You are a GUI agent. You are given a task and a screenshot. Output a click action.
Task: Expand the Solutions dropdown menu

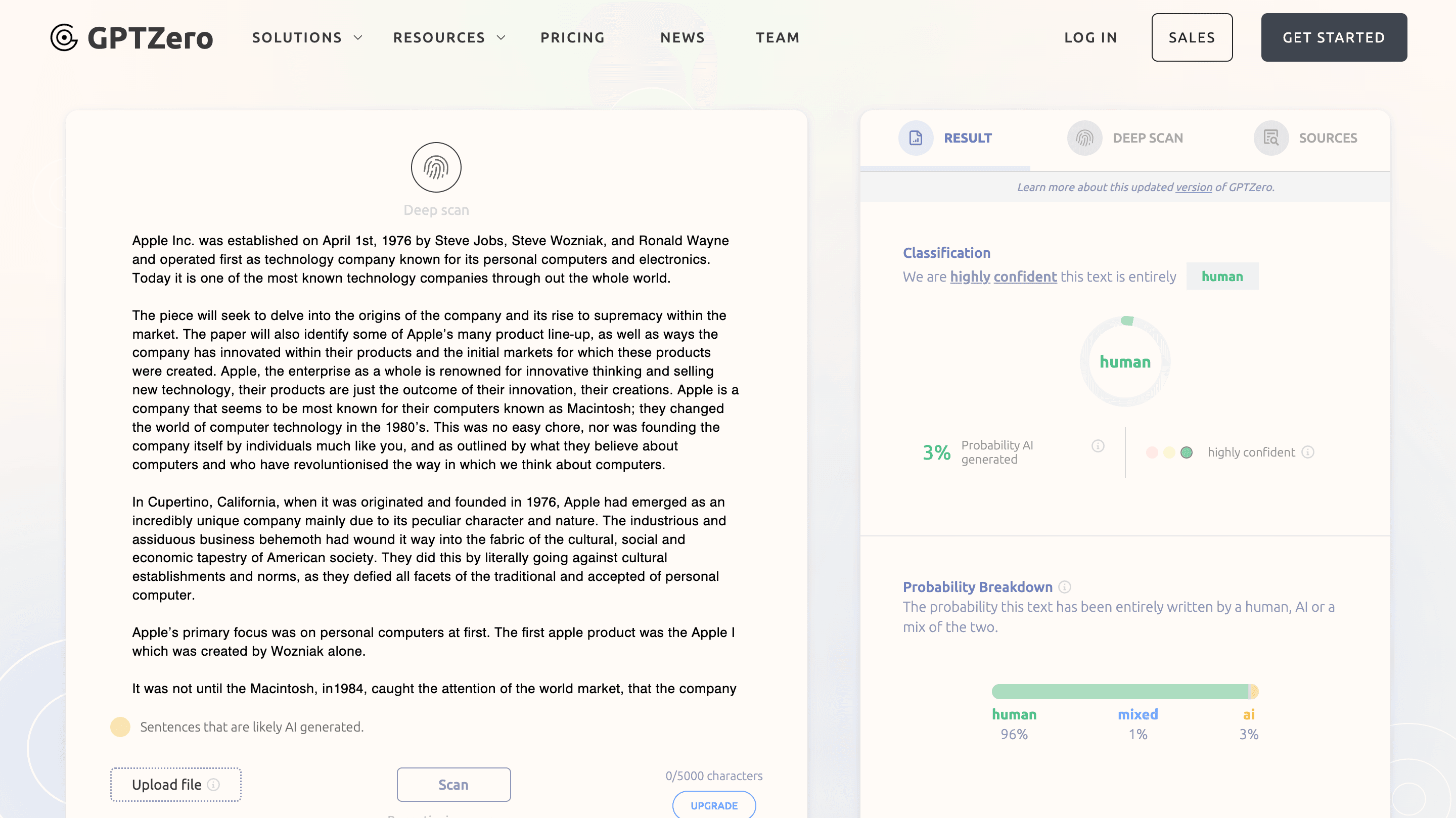307,37
